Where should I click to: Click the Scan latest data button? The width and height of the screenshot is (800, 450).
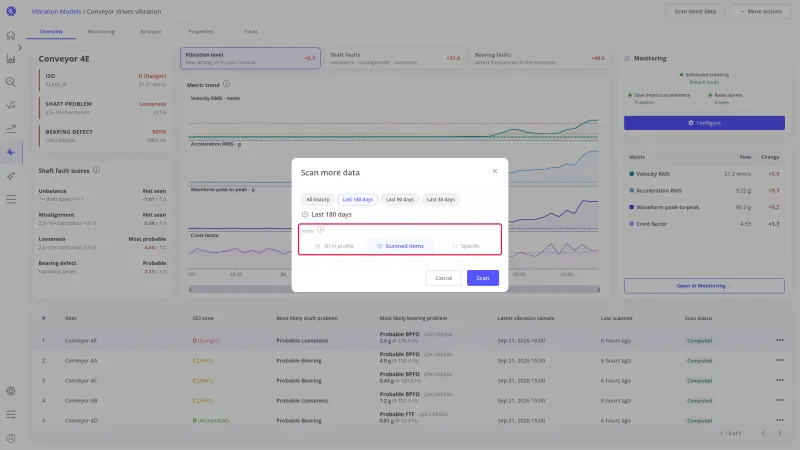(x=695, y=11)
